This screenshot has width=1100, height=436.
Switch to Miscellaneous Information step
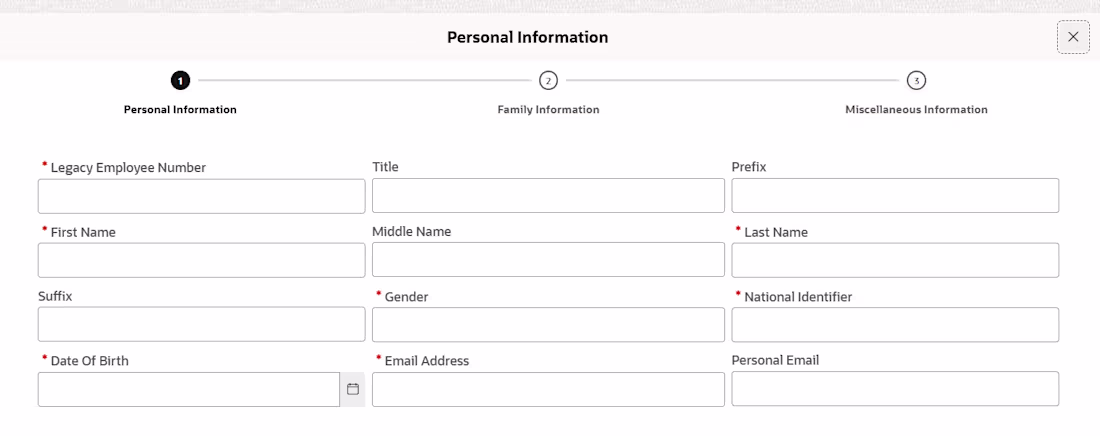(x=916, y=110)
